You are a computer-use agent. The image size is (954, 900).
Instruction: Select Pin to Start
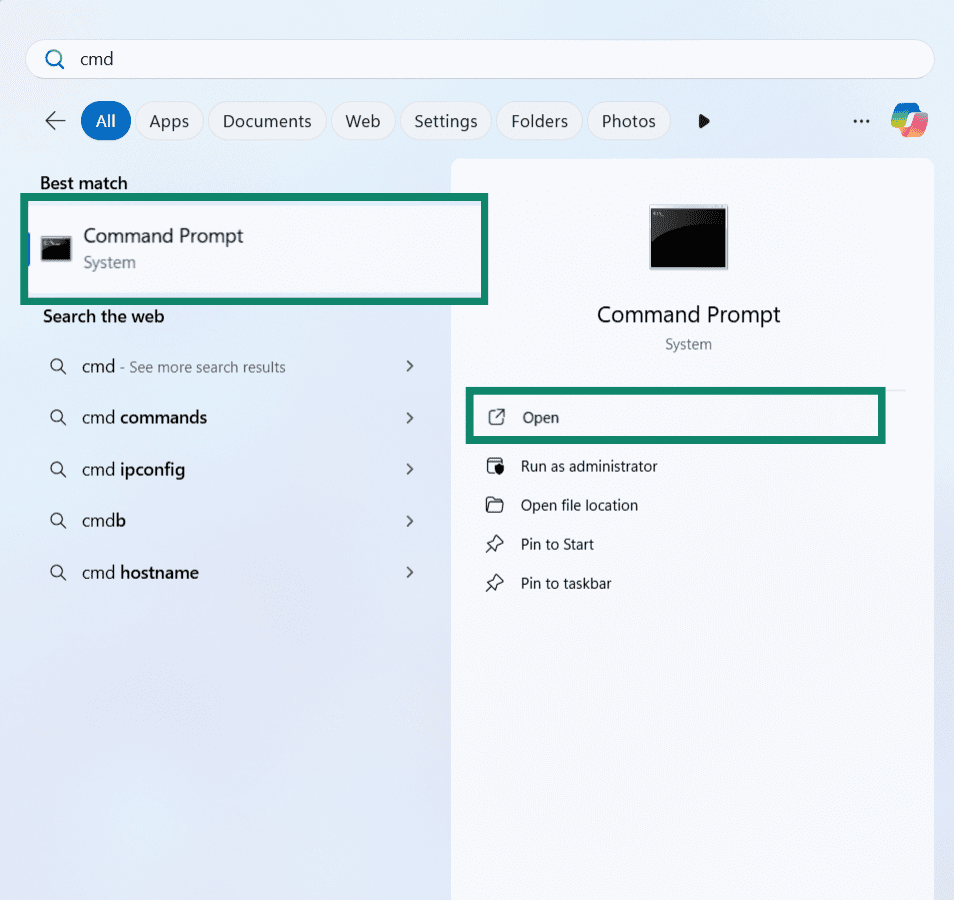tap(556, 544)
